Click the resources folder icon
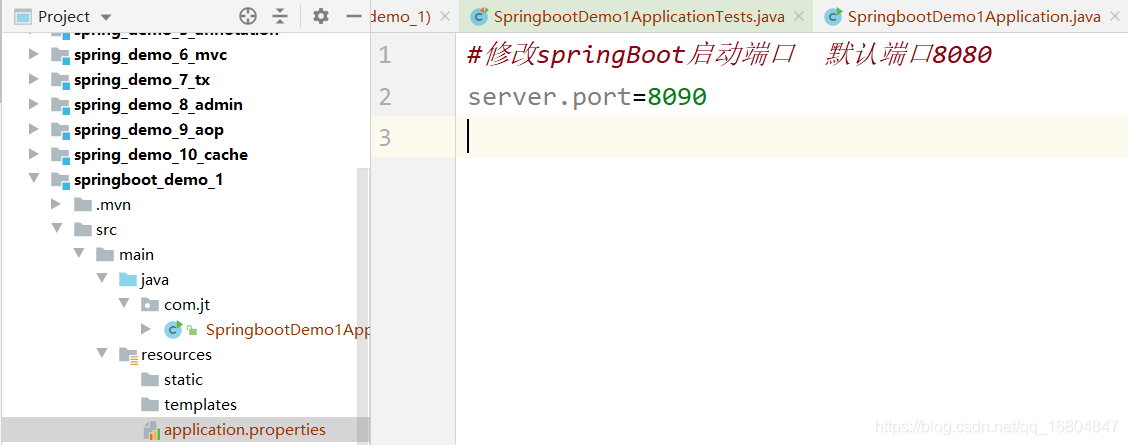The height and width of the screenshot is (445, 1128). (x=129, y=355)
